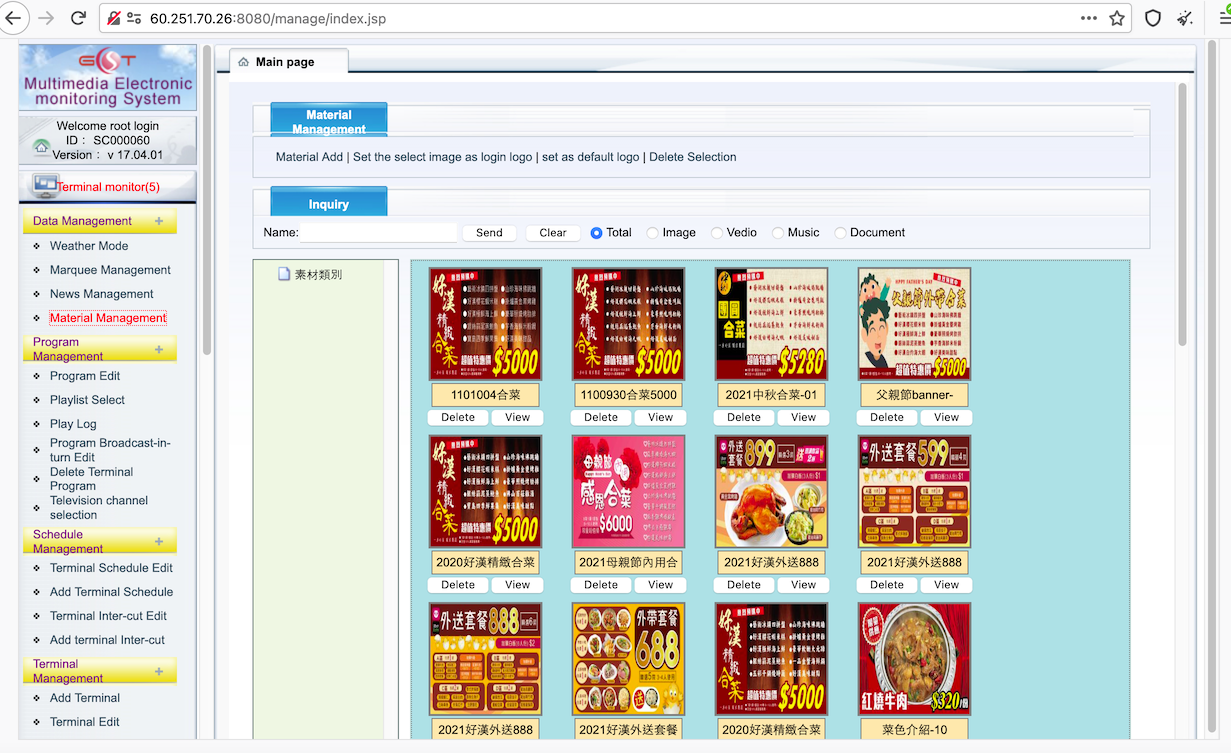1231x753 pixels.
Task: Open Add Terminal in sidebar
Action: (85, 698)
